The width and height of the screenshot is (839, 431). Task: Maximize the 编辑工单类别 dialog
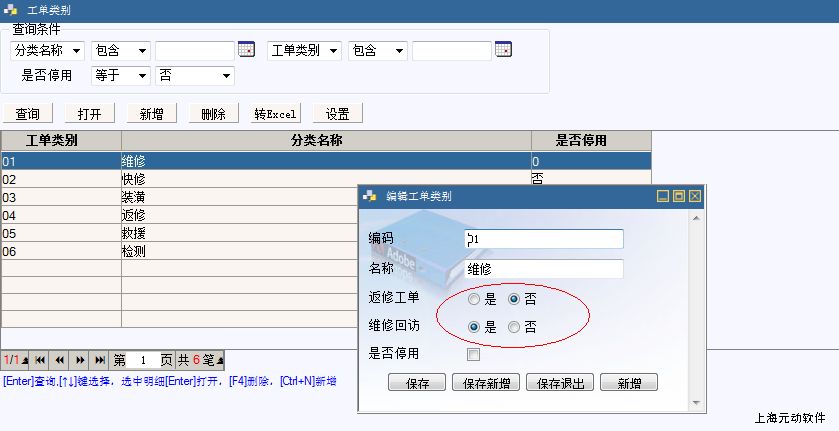click(679, 197)
